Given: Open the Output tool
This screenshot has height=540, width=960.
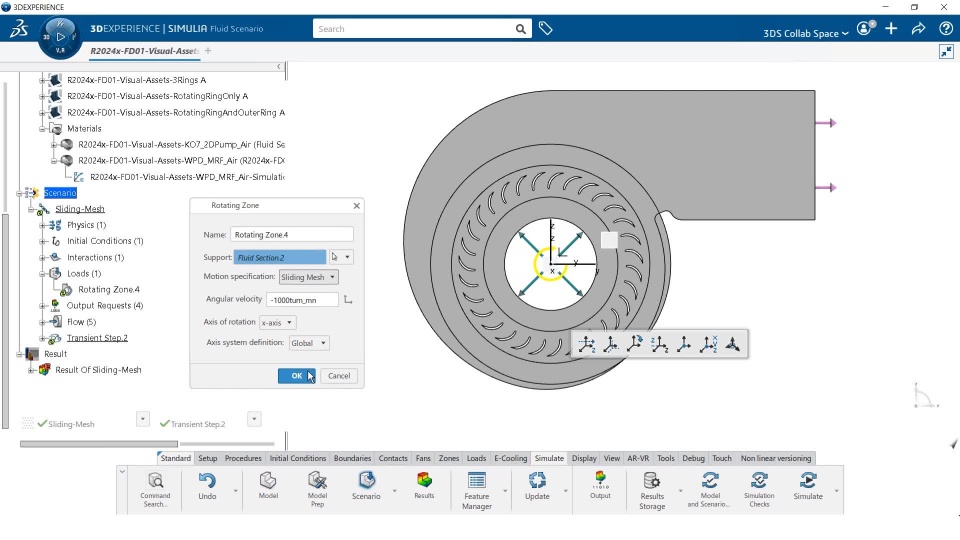Looking at the screenshot, I should click(x=600, y=486).
